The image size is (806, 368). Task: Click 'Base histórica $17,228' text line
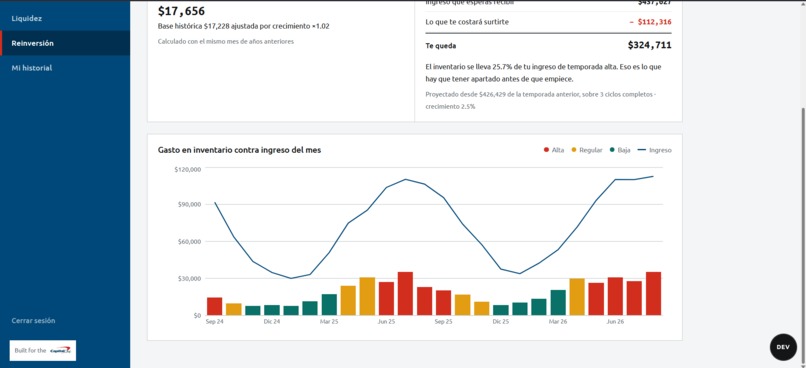pyautogui.click(x=244, y=26)
